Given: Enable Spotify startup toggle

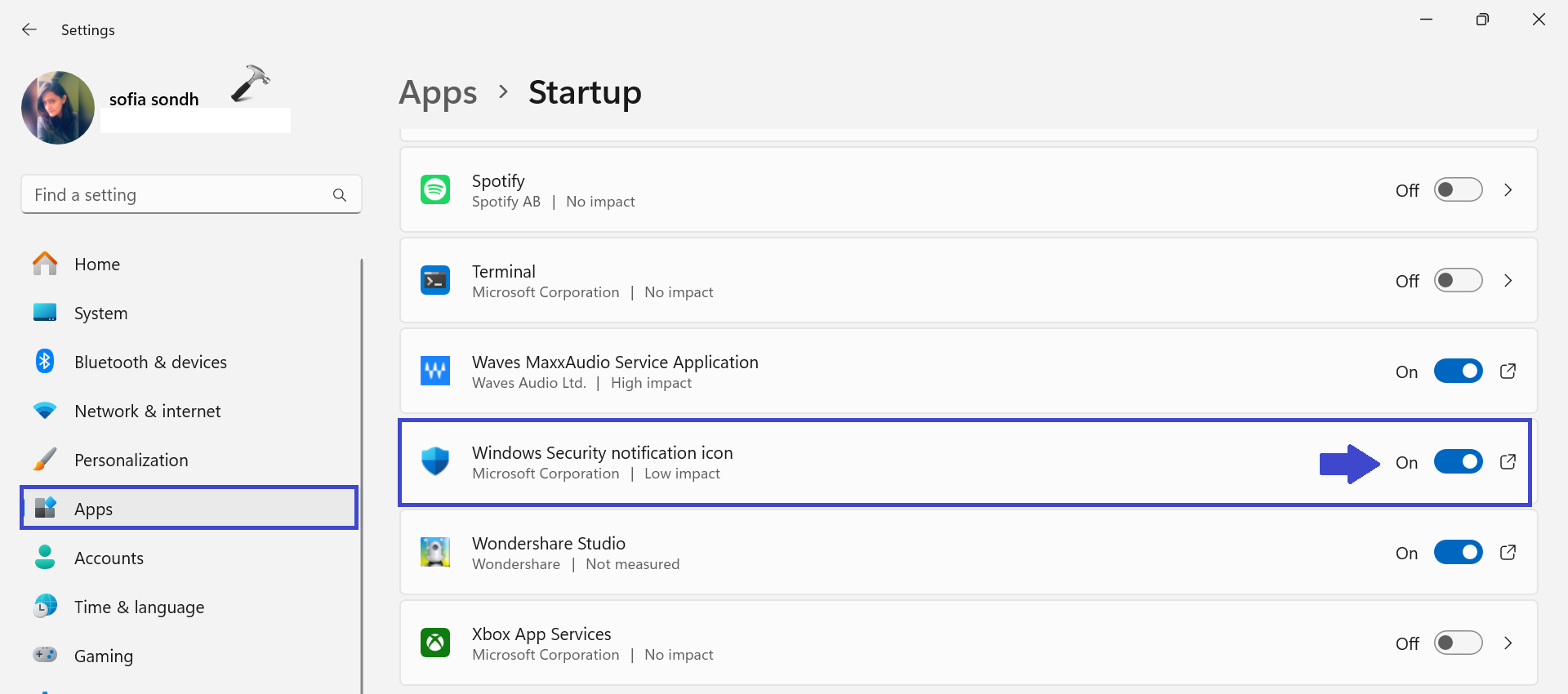Looking at the screenshot, I should pyautogui.click(x=1458, y=189).
